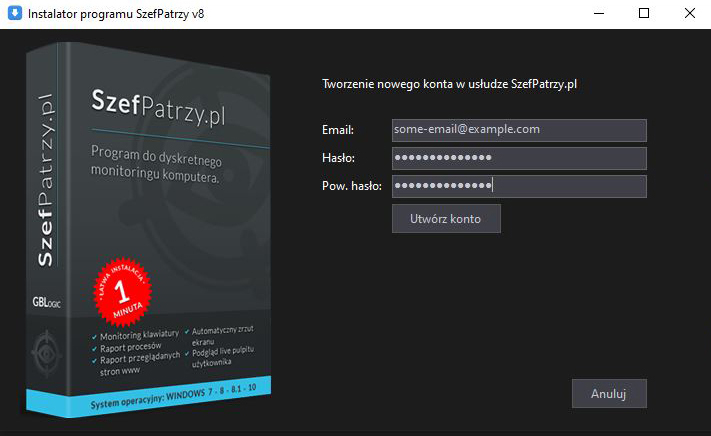711x436 pixels.
Task: Click the red '1 minuta' installation badge
Action: coord(122,292)
